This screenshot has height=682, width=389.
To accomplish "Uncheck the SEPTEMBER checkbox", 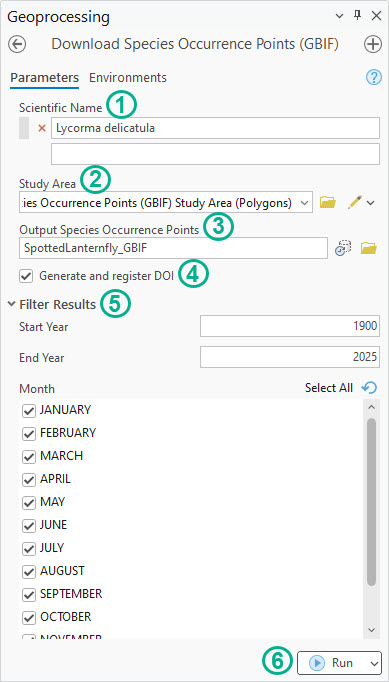I will pyautogui.click(x=29, y=595).
